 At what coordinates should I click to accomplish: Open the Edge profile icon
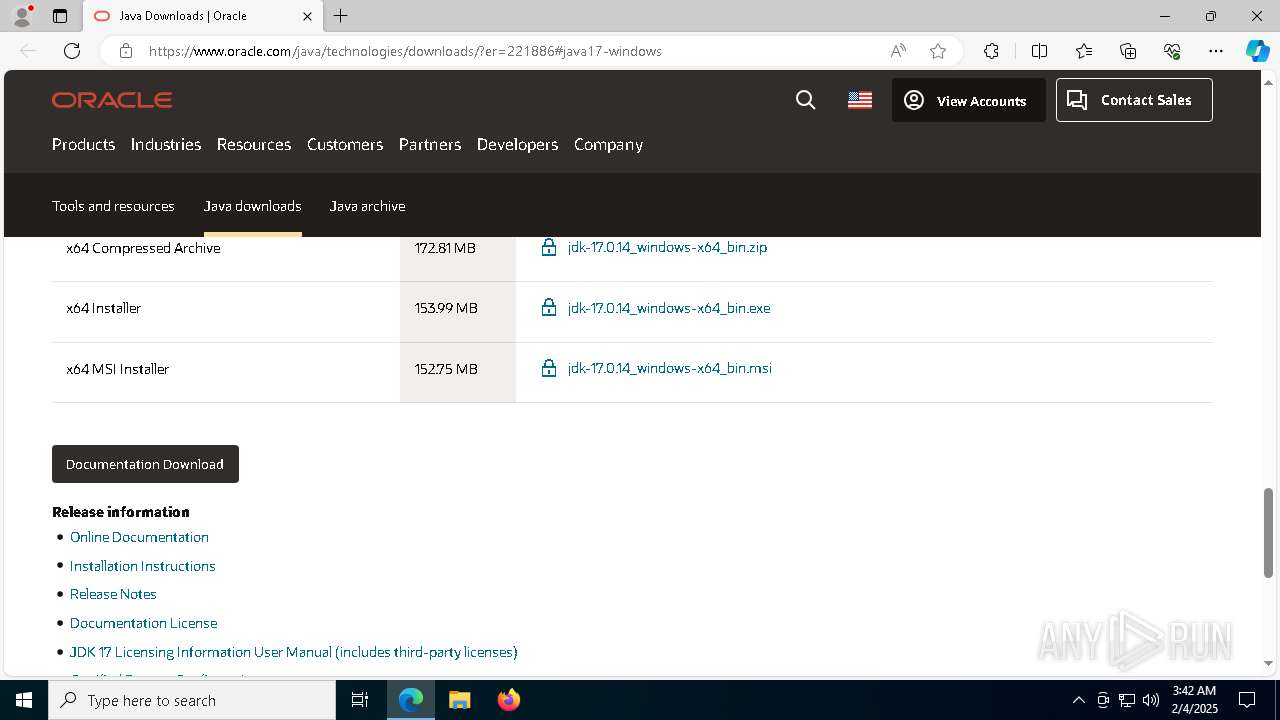pos(22,16)
